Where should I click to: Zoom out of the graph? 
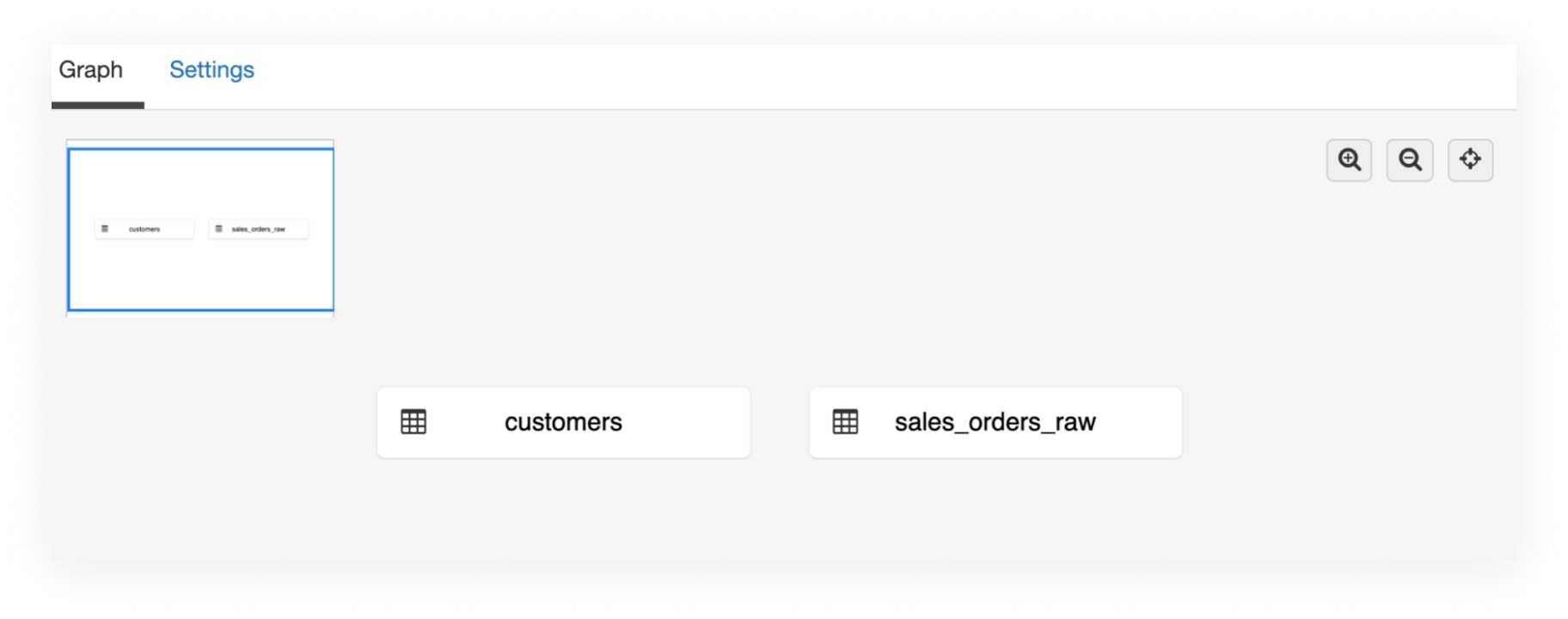click(1410, 160)
